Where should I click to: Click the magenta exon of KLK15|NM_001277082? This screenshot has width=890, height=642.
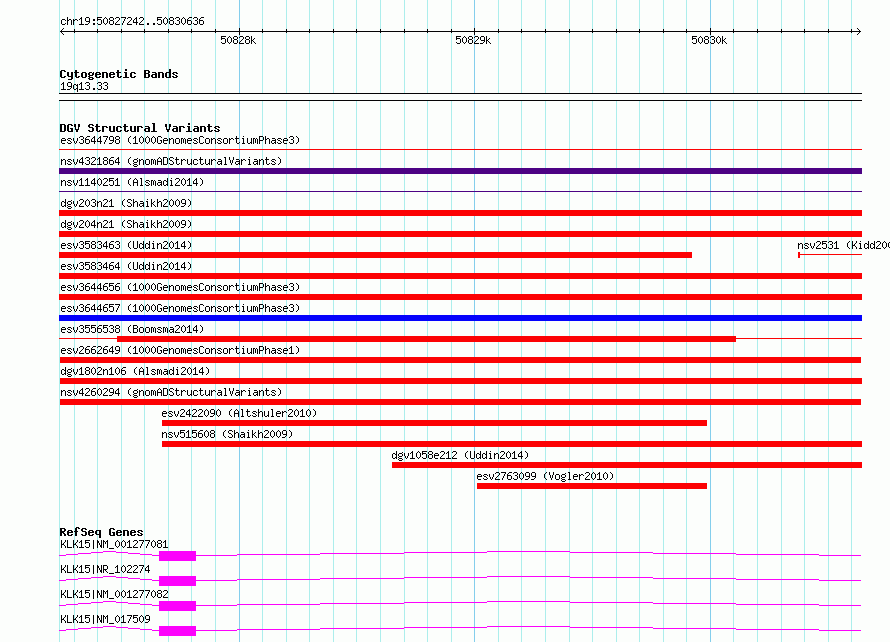[178, 606]
